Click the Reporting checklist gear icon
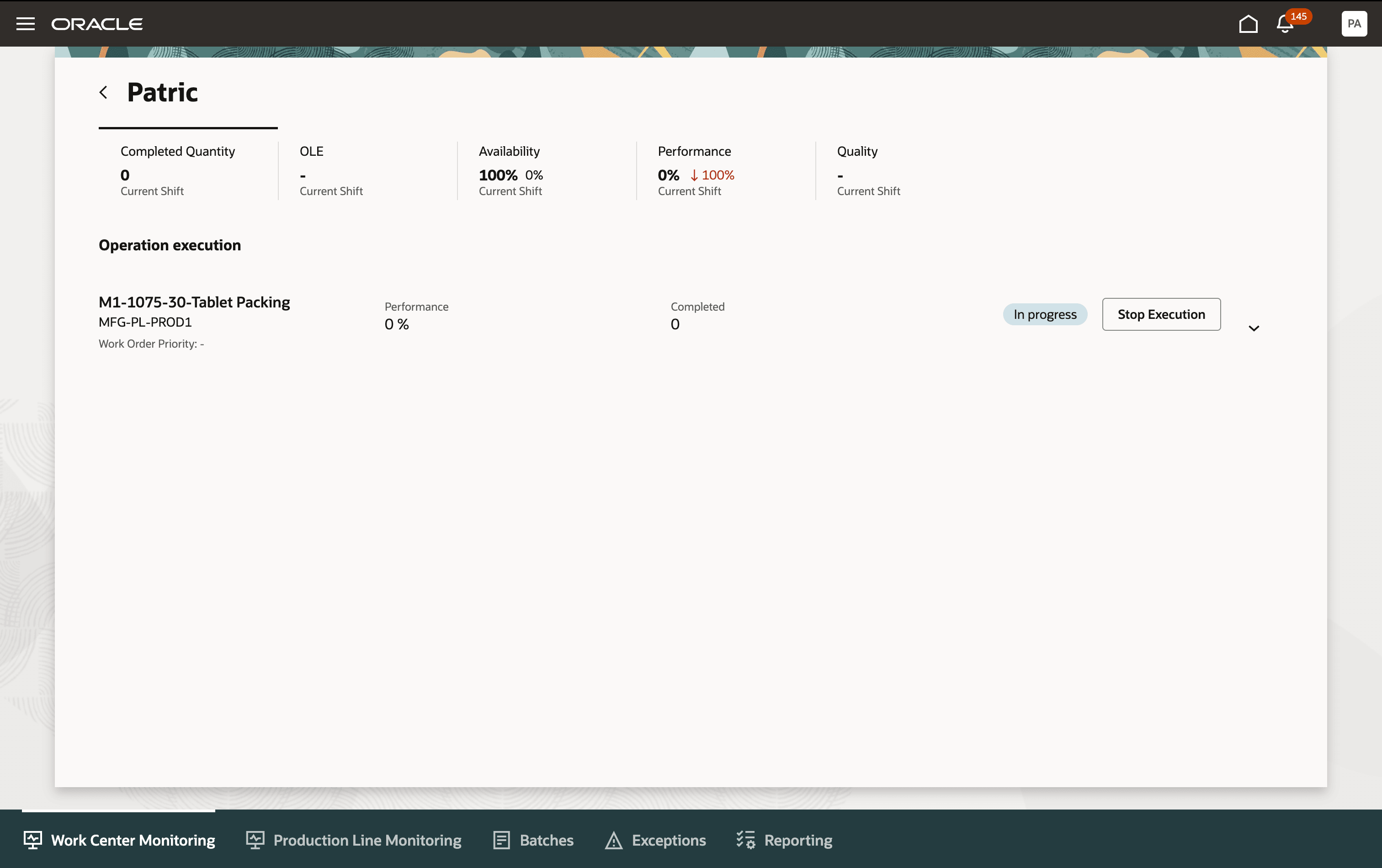The height and width of the screenshot is (868, 1382). point(745,840)
